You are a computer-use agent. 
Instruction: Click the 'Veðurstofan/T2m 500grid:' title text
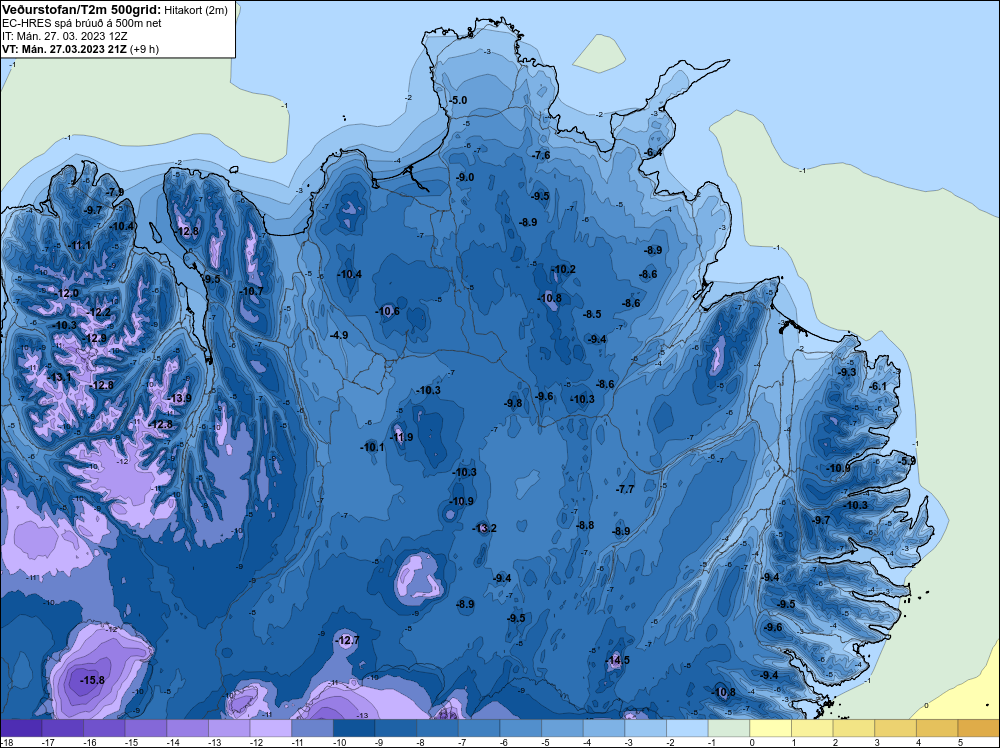[x=82, y=10]
